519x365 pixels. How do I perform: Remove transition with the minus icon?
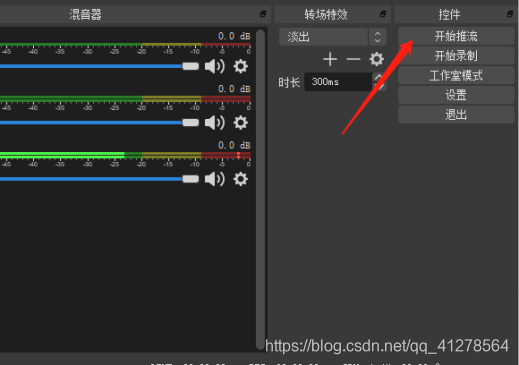[353, 59]
